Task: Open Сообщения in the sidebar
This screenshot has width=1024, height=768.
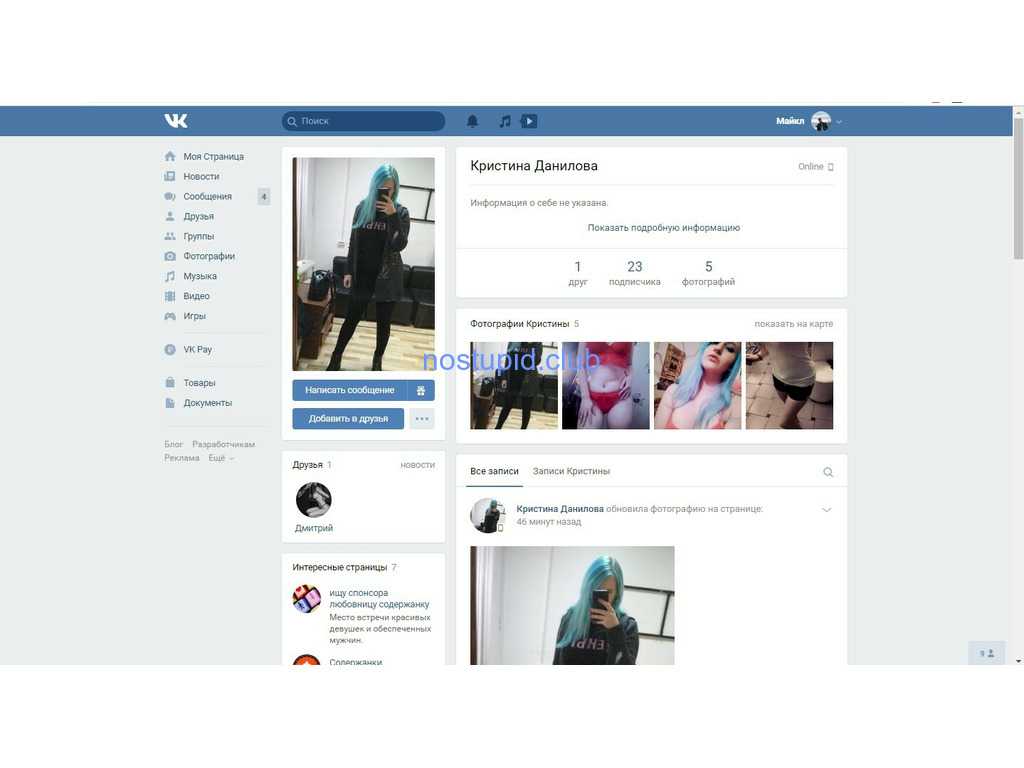Action: pos(207,196)
